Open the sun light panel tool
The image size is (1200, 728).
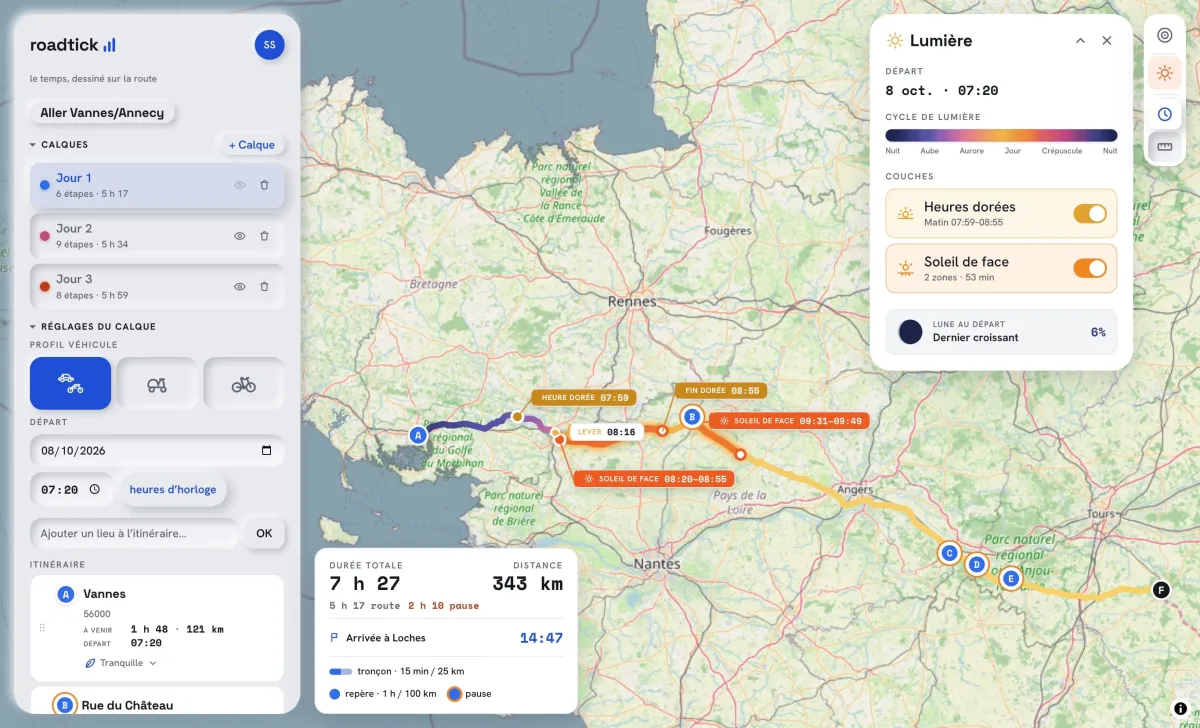click(x=1164, y=73)
